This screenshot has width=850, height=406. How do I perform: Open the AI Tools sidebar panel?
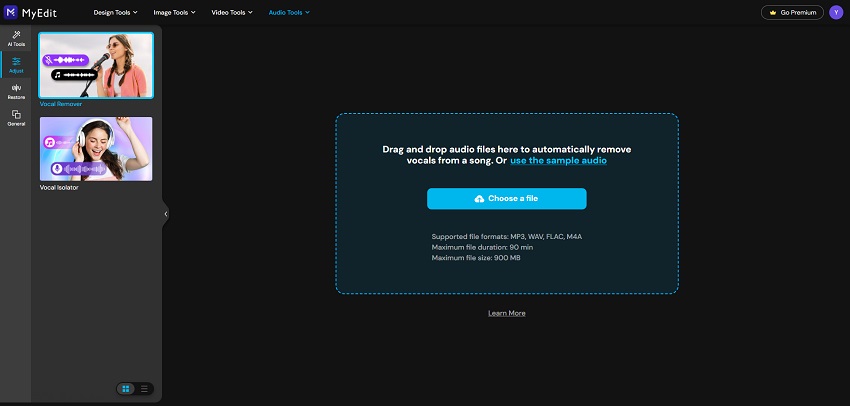[16, 38]
